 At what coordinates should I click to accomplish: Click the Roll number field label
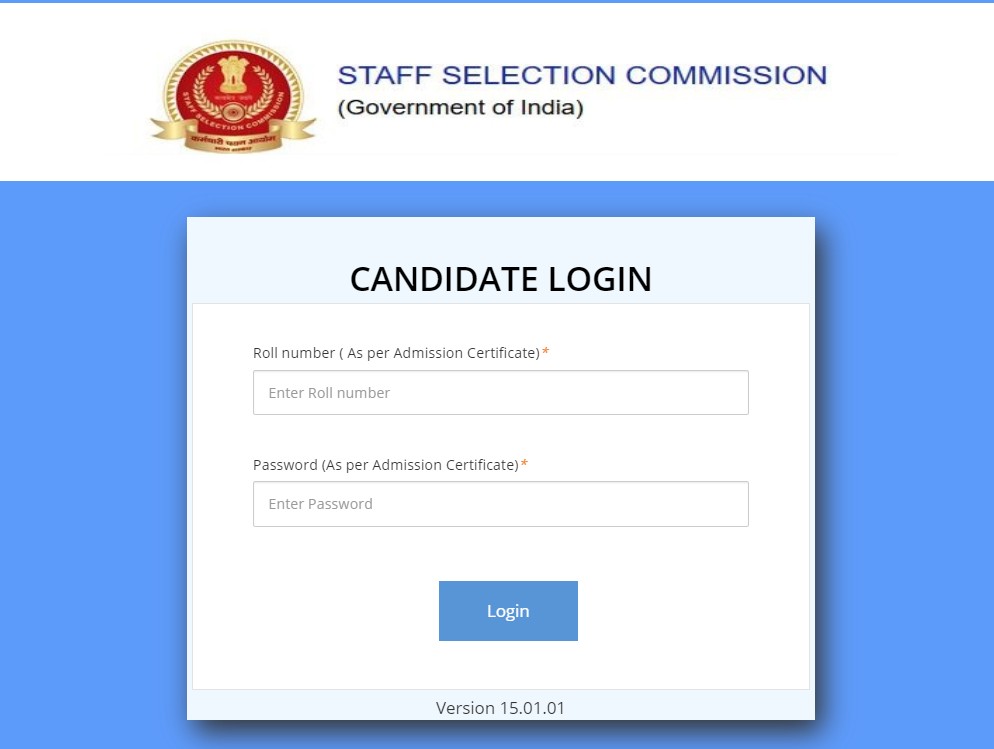tap(398, 352)
